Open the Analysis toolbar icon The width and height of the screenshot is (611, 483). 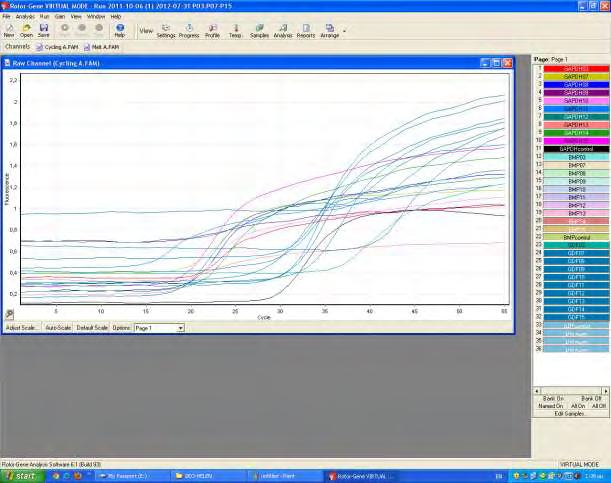coord(283,30)
